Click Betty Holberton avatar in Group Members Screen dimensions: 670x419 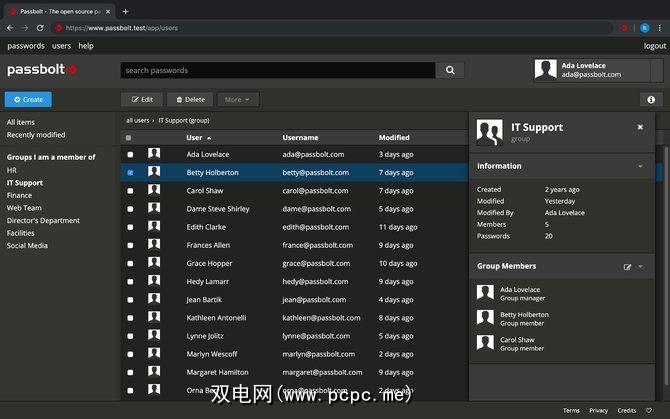[x=485, y=318]
